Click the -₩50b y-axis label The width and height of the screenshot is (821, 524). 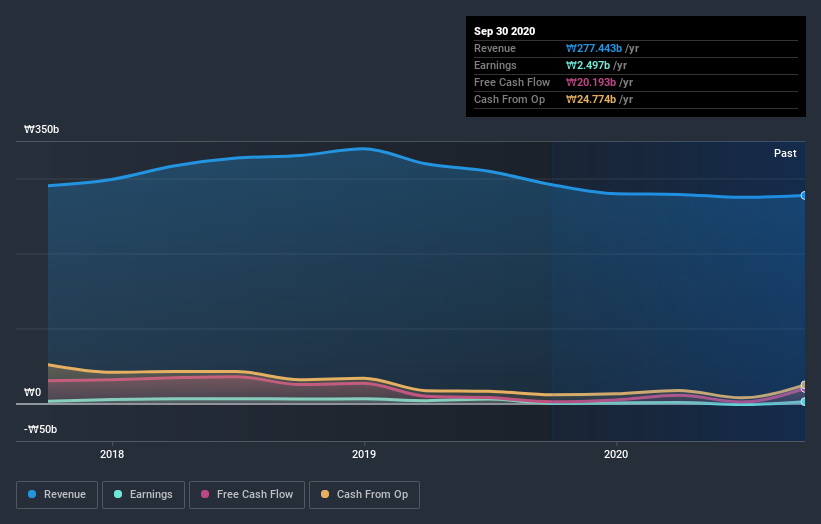click(40, 429)
